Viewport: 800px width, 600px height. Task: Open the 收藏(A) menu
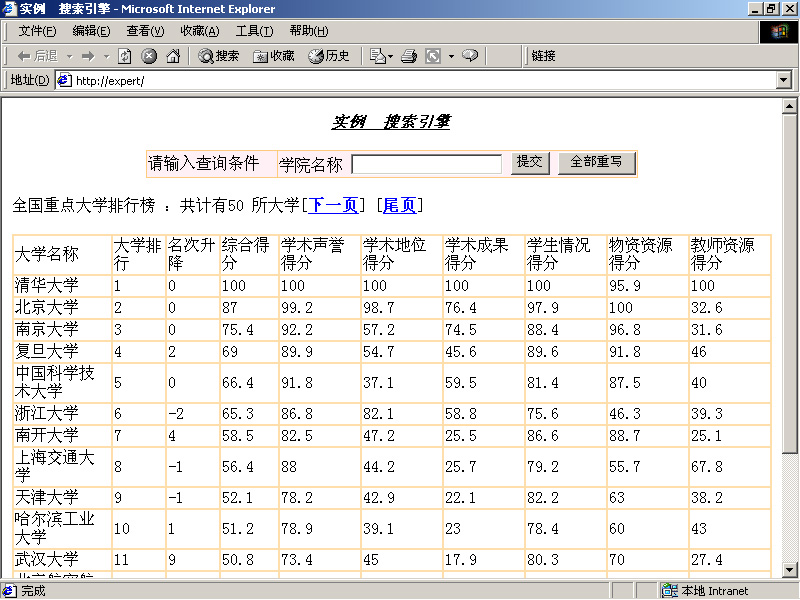tap(200, 31)
